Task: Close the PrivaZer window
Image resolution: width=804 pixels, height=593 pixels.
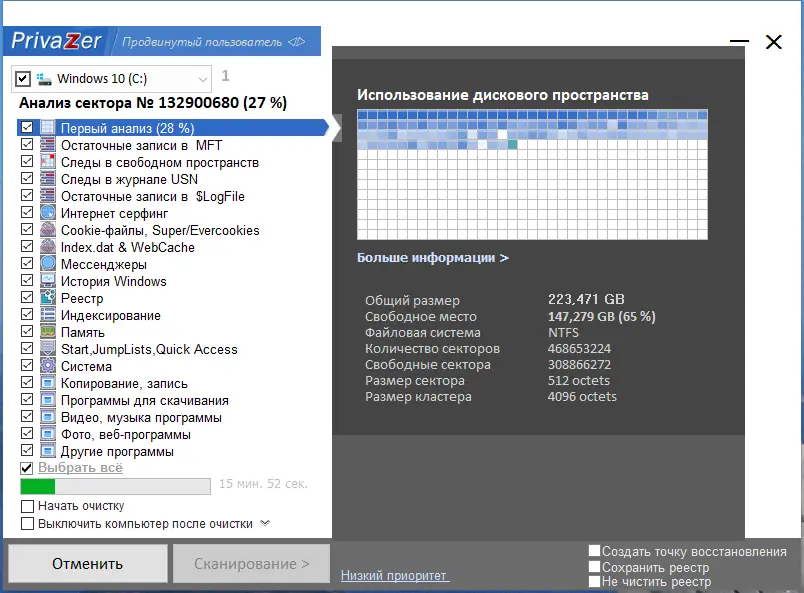Action: (x=774, y=42)
